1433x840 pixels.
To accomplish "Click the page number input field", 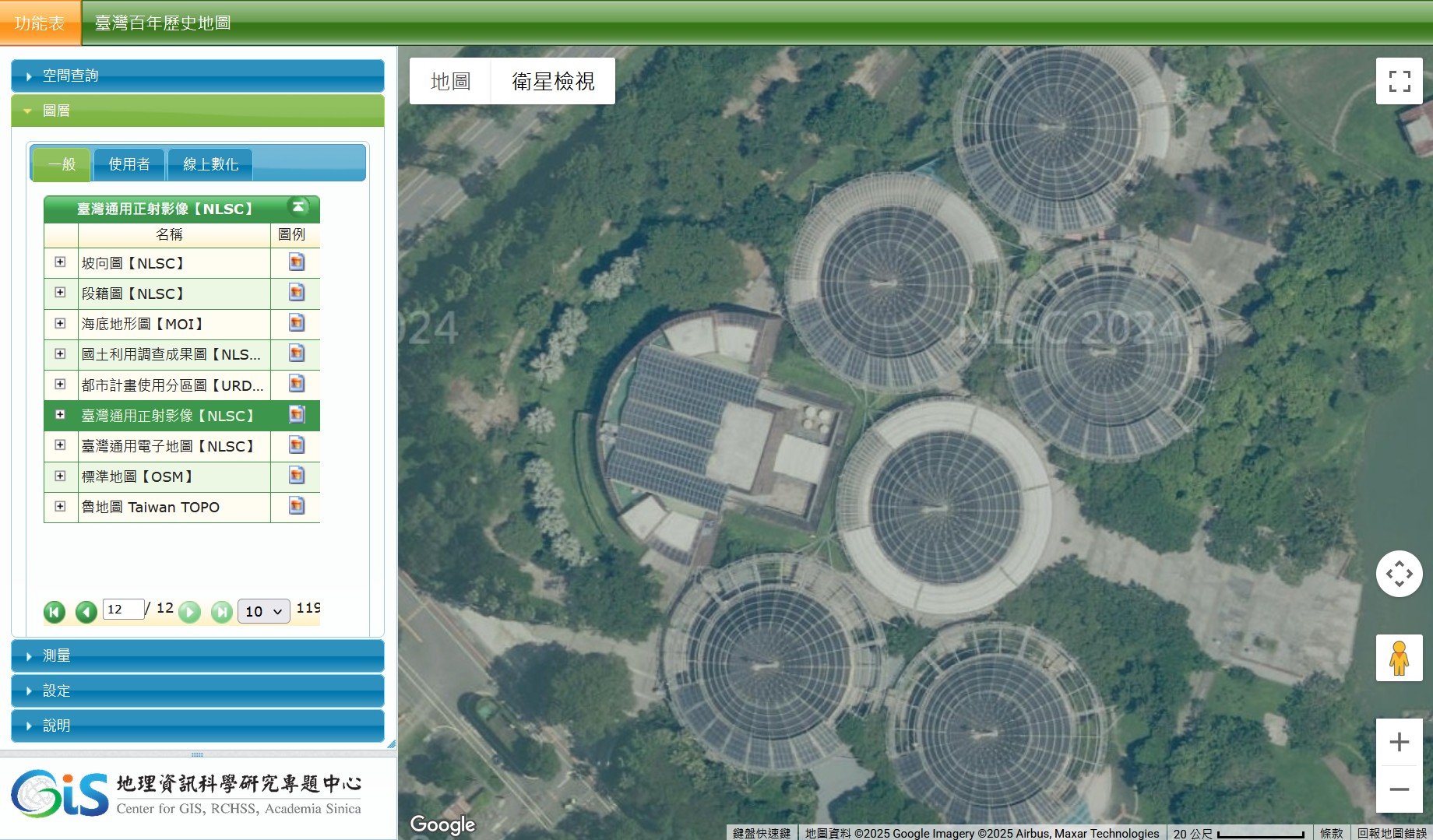I will click(123, 609).
